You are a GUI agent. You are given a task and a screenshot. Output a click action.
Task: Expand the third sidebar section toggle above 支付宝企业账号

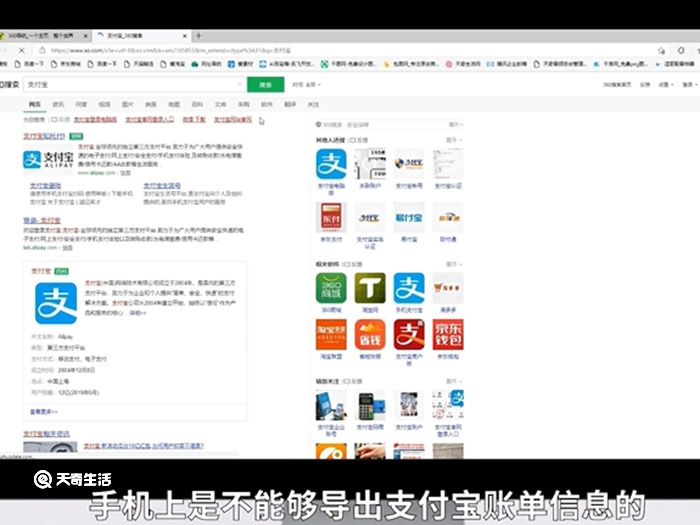tap(454, 381)
